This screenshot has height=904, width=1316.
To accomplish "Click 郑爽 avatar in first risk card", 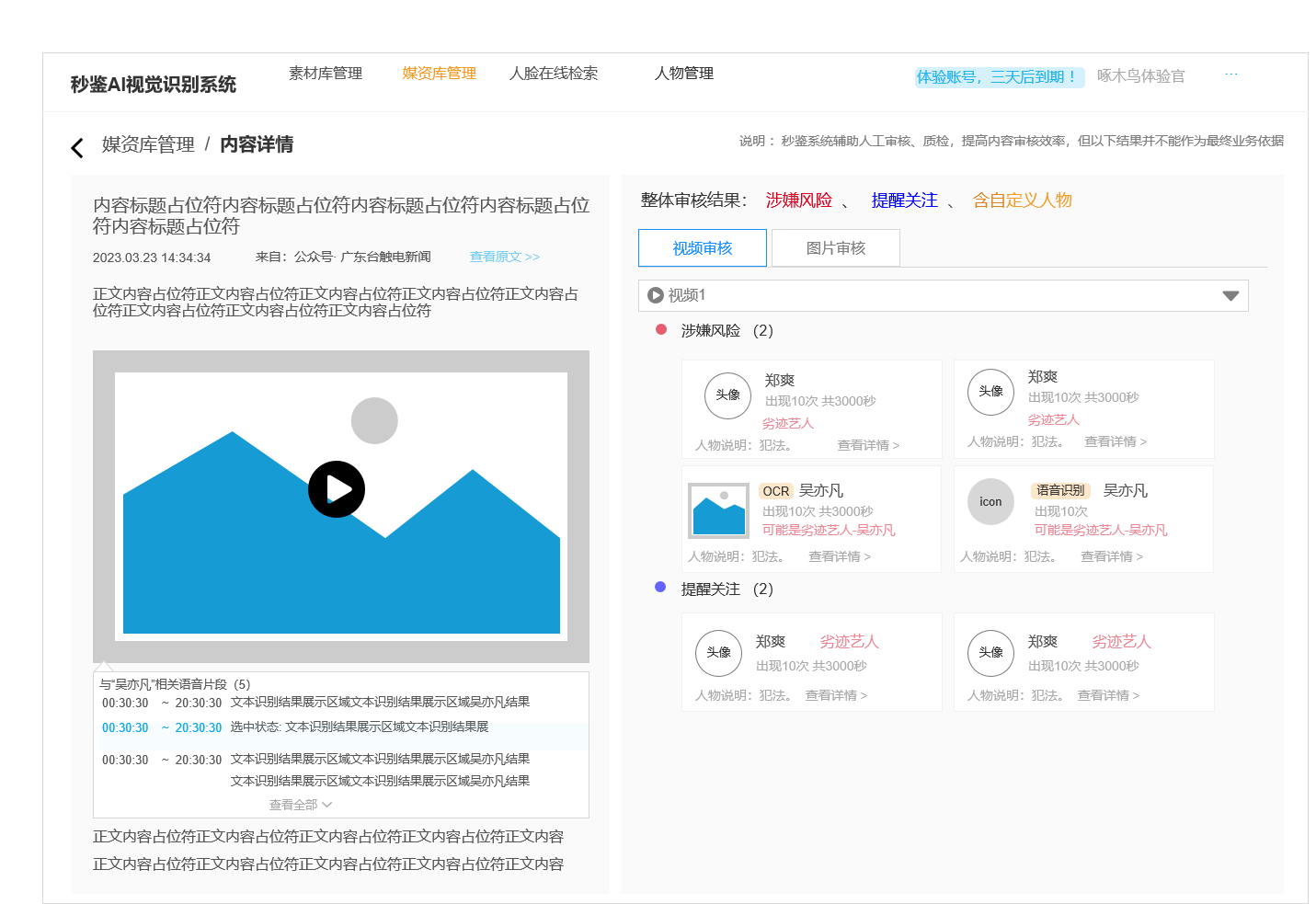I will click(x=728, y=395).
